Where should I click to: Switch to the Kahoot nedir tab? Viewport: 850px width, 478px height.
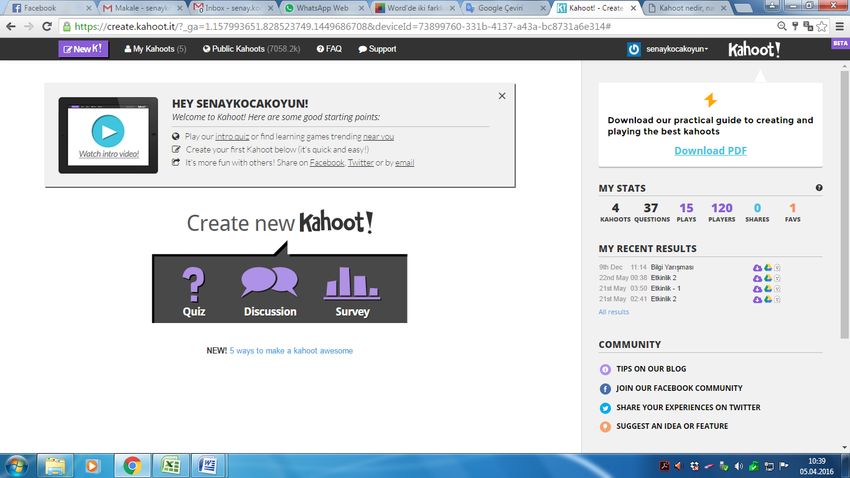[x=687, y=8]
